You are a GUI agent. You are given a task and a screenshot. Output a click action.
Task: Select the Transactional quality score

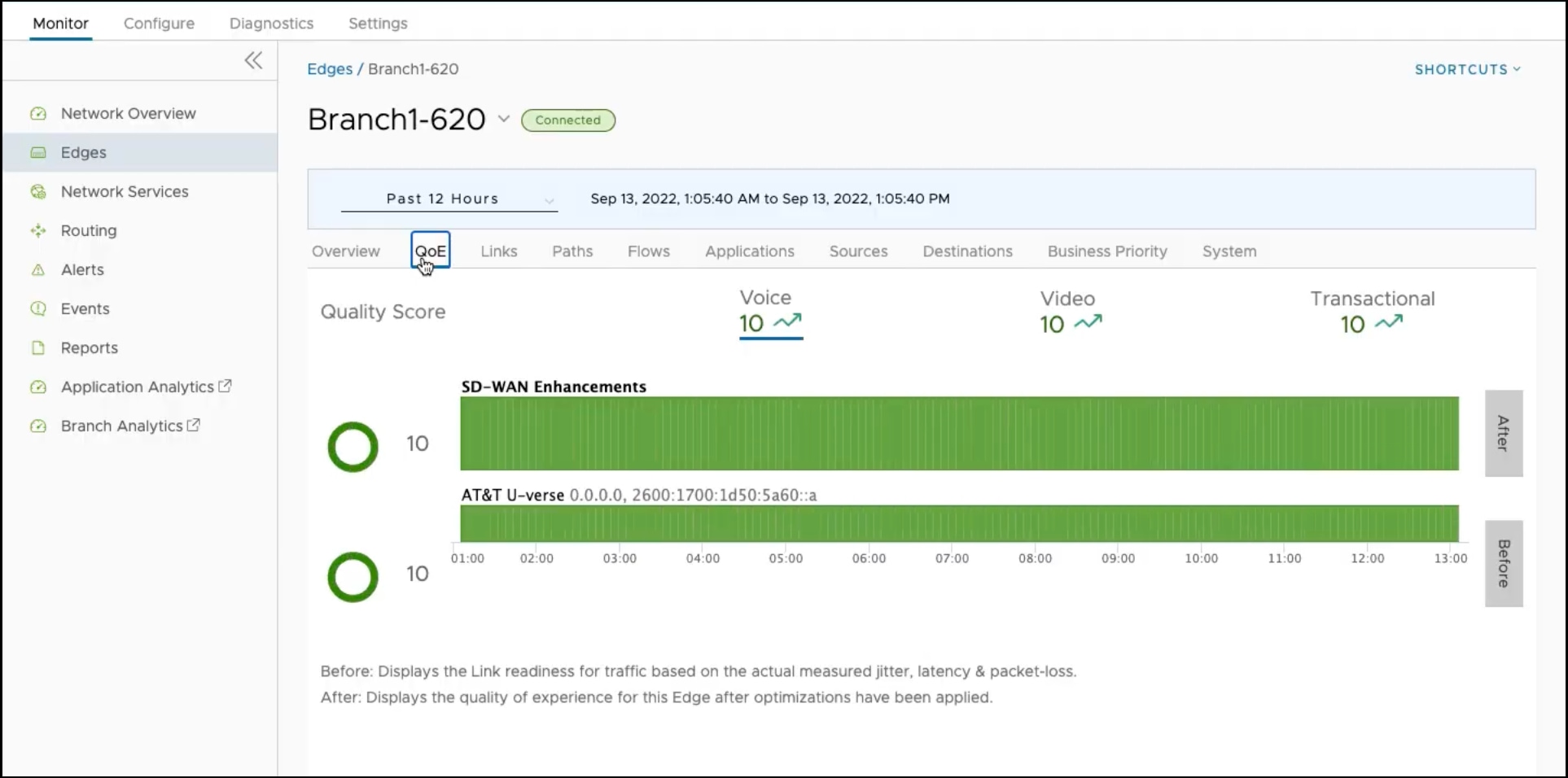(1372, 313)
